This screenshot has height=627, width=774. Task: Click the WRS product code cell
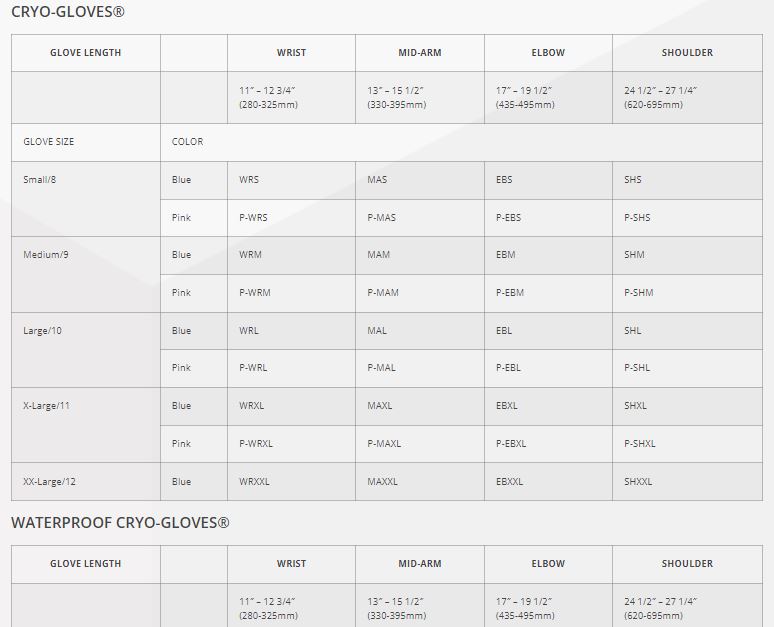[x=249, y=180]
